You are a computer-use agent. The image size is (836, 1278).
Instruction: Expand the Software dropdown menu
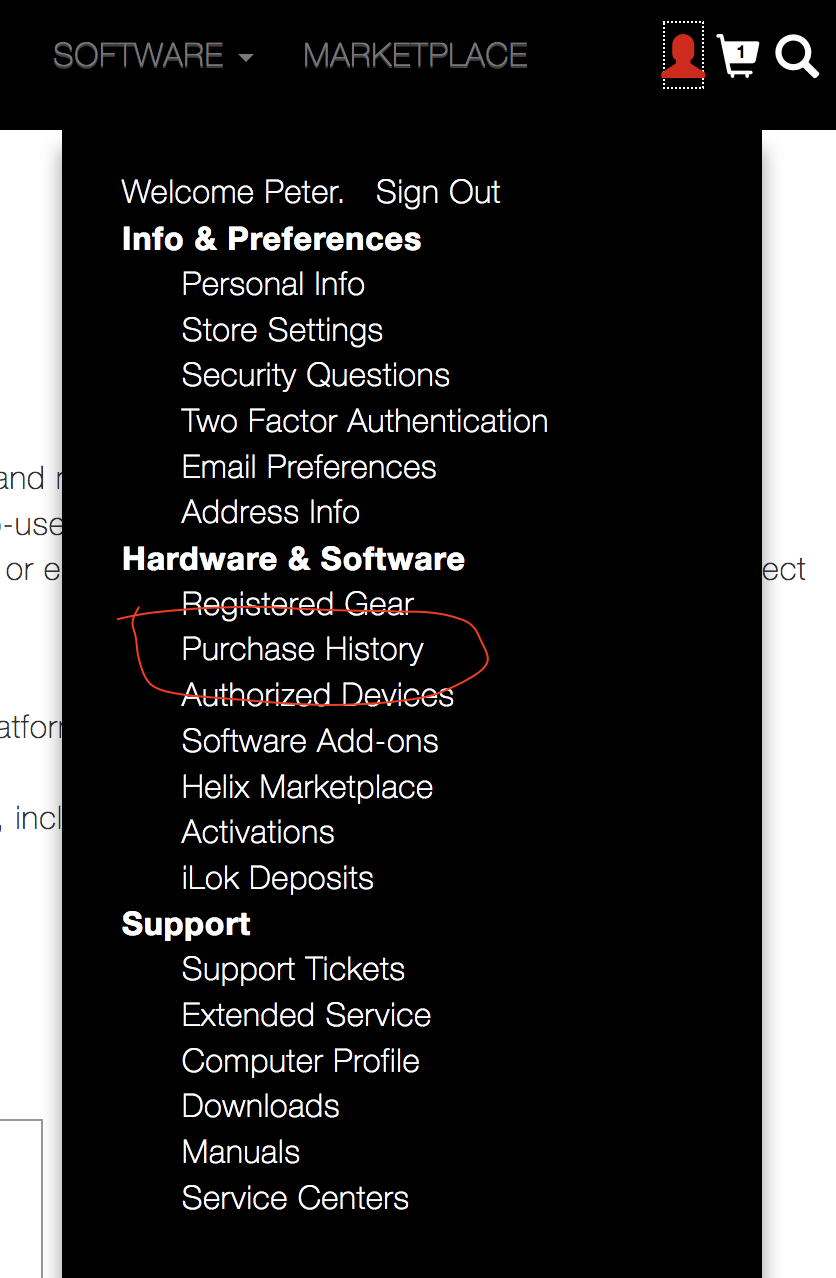click(x=153, y=56)
